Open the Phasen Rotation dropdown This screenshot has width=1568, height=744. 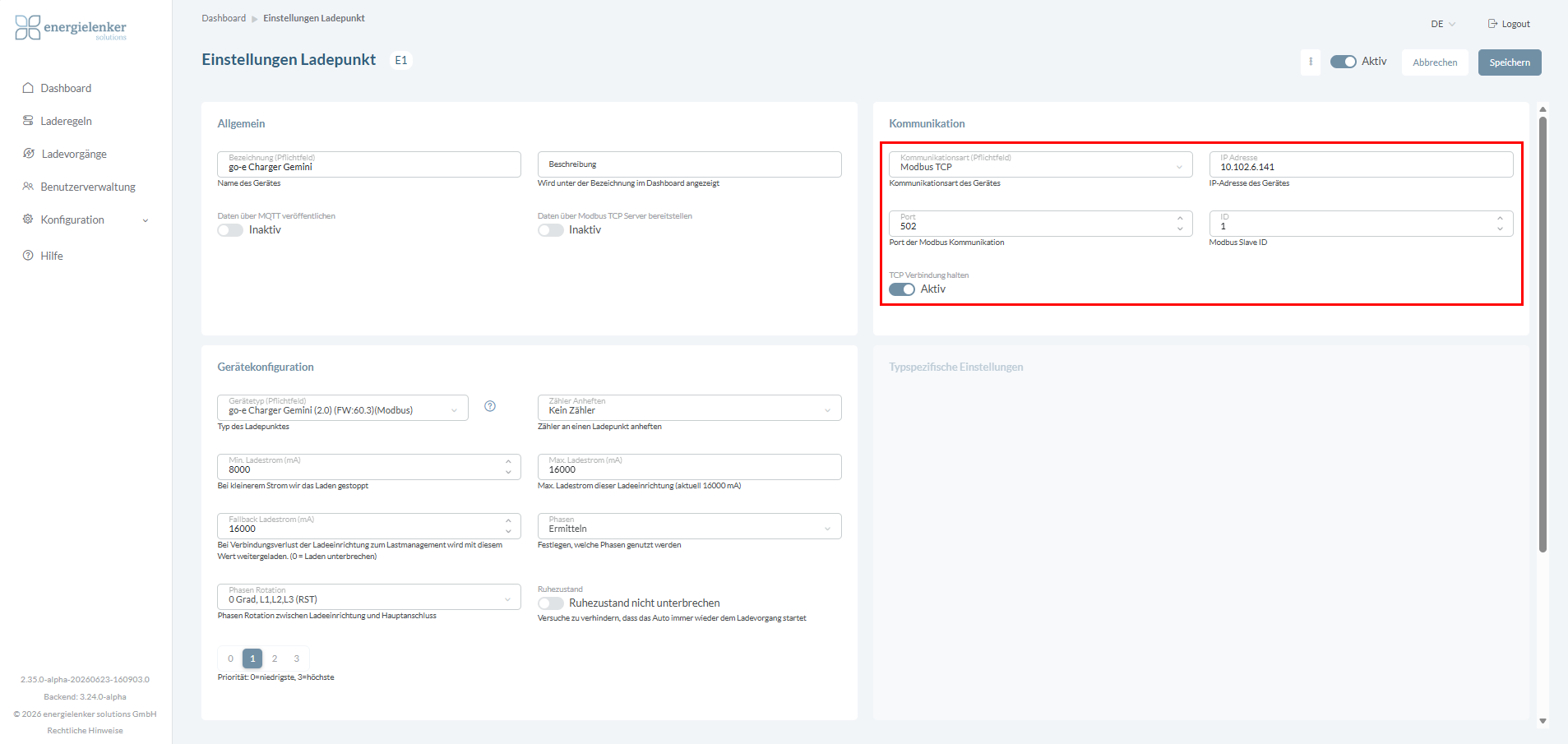[369, 597]
